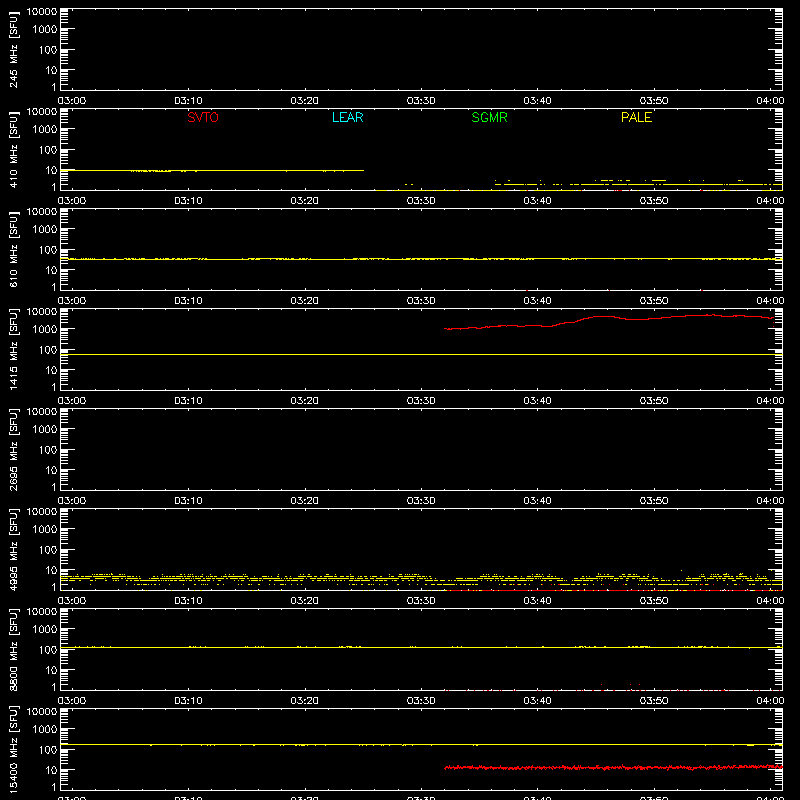
Task: Click the cyan LEAR station label
Action: 347,117
